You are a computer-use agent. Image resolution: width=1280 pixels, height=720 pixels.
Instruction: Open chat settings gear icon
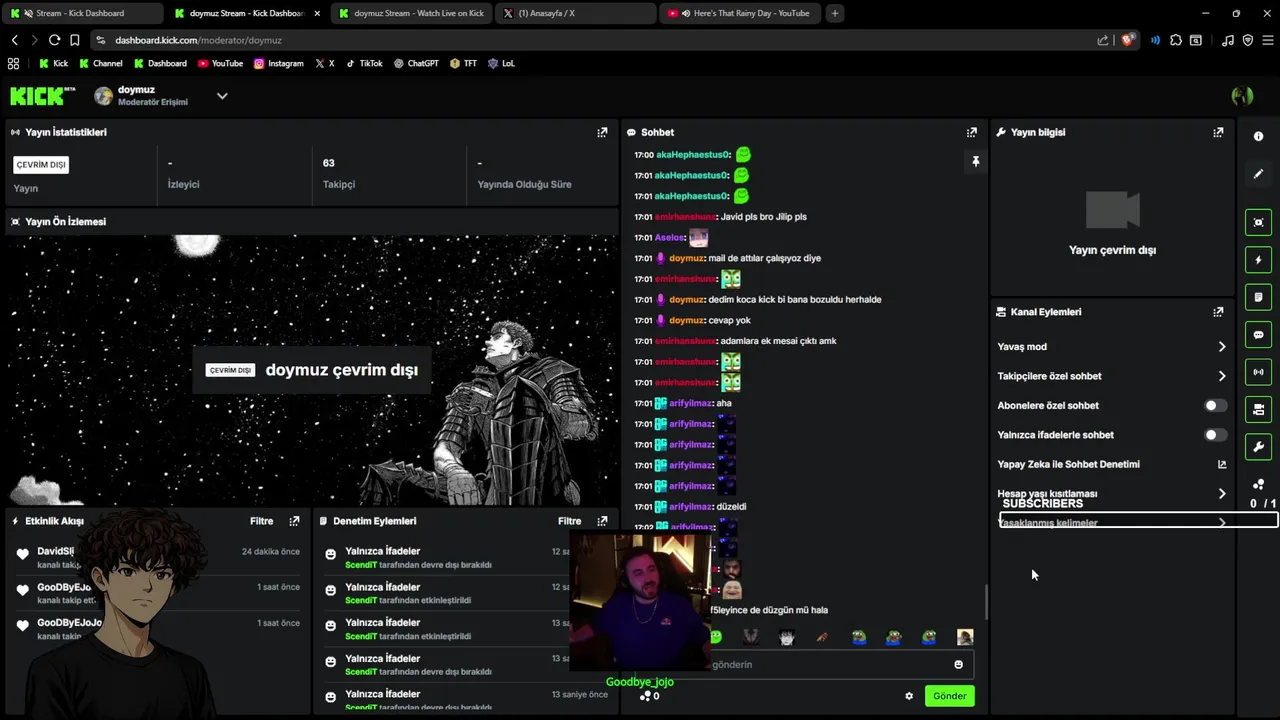(909, 696)
